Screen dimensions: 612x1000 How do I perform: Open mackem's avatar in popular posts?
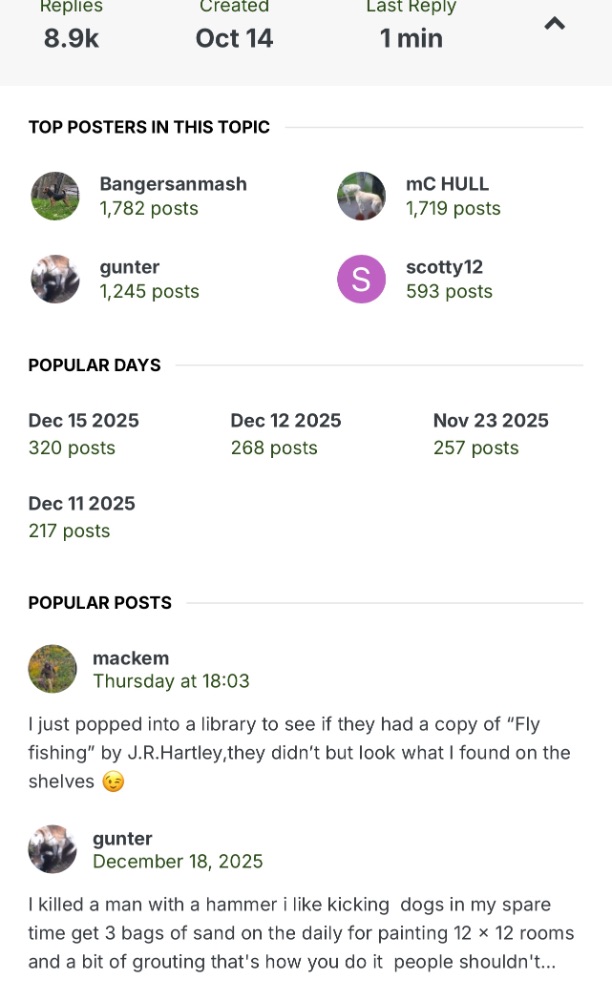coord(53,669)
